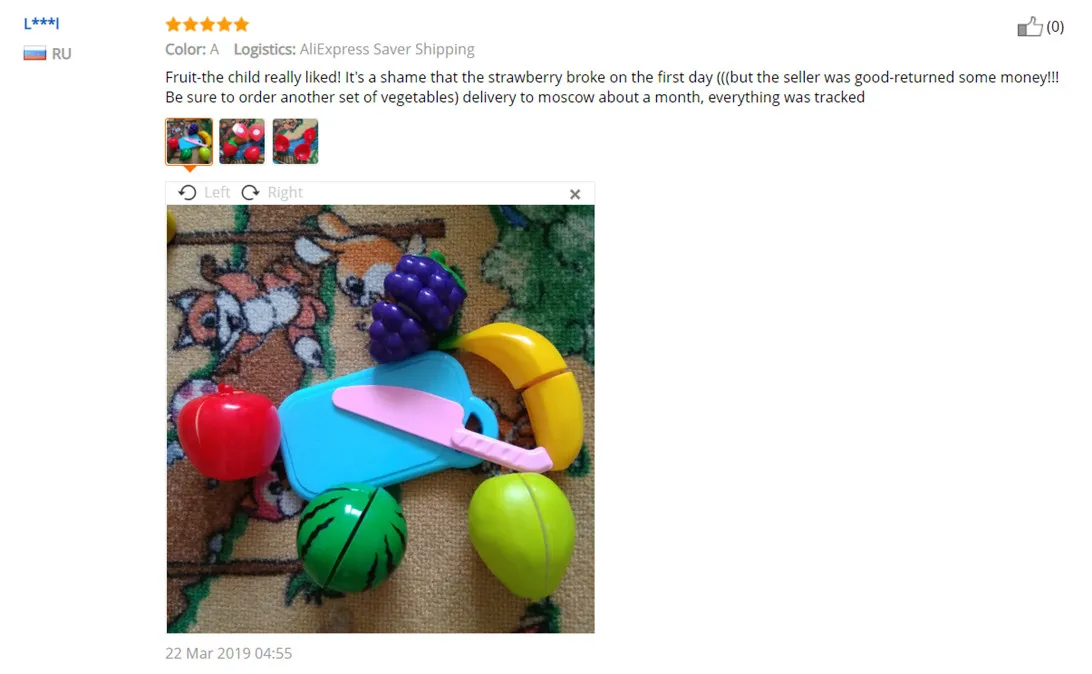Screen dimensions: 1092x674
Task: Click the fifth orange rating star
Action: tap(241, 24)
